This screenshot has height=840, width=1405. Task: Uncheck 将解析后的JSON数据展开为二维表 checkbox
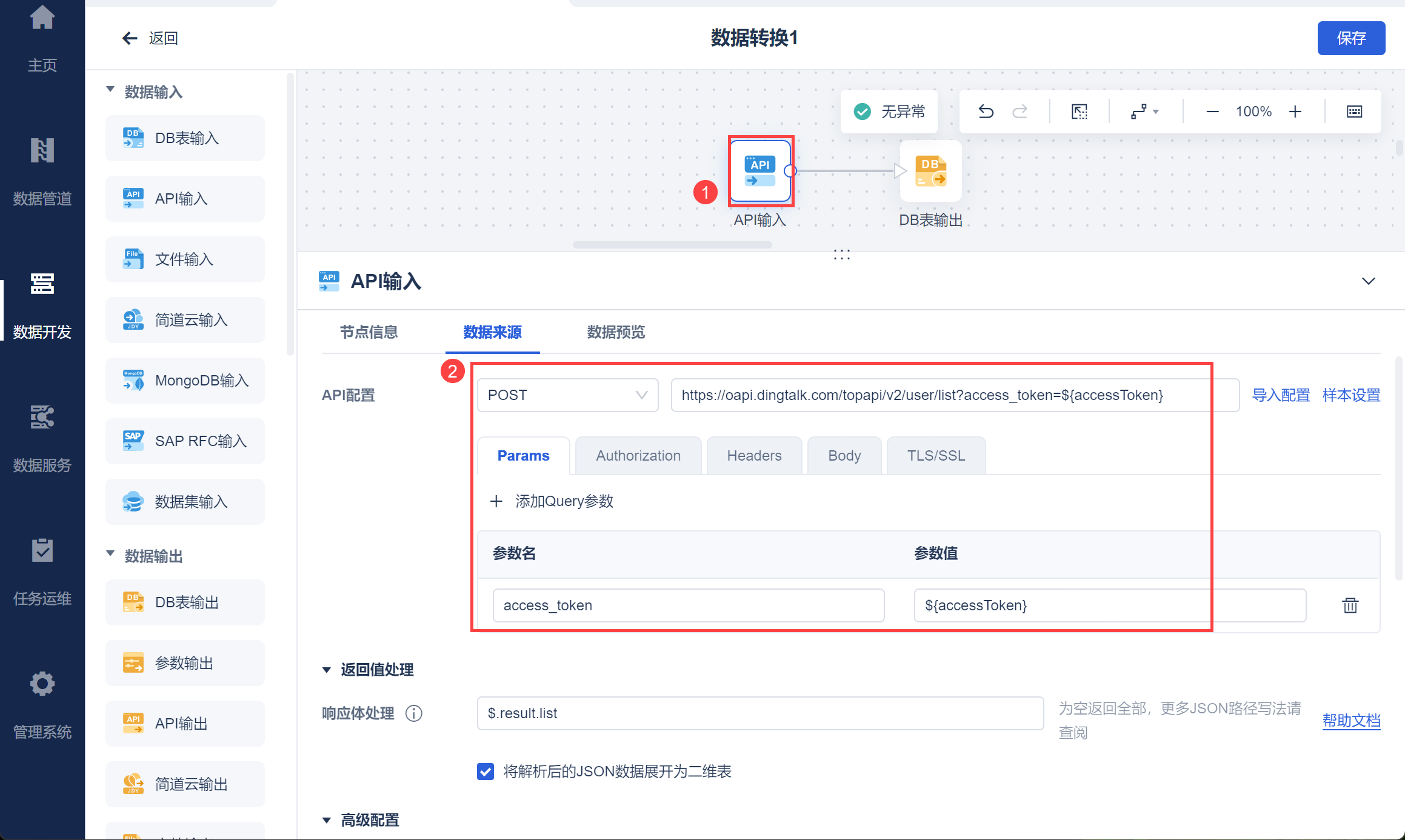pyautogui.click(x=486, y=772)
